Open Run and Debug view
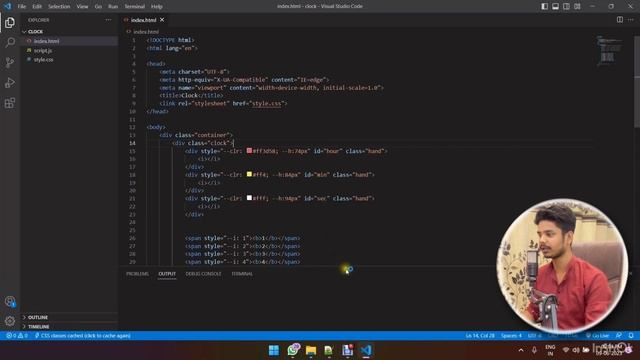Viewport: 640px width, 360px height. [10, 82]
